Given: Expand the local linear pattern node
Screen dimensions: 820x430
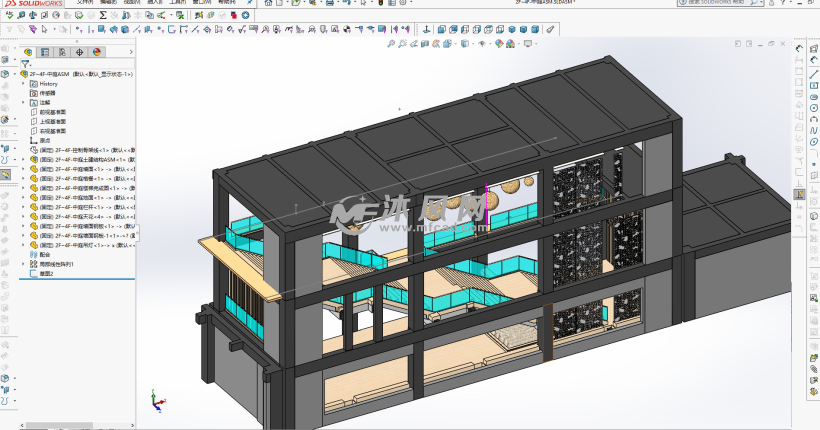Looking at the screenshot, I should click(23, 264).
